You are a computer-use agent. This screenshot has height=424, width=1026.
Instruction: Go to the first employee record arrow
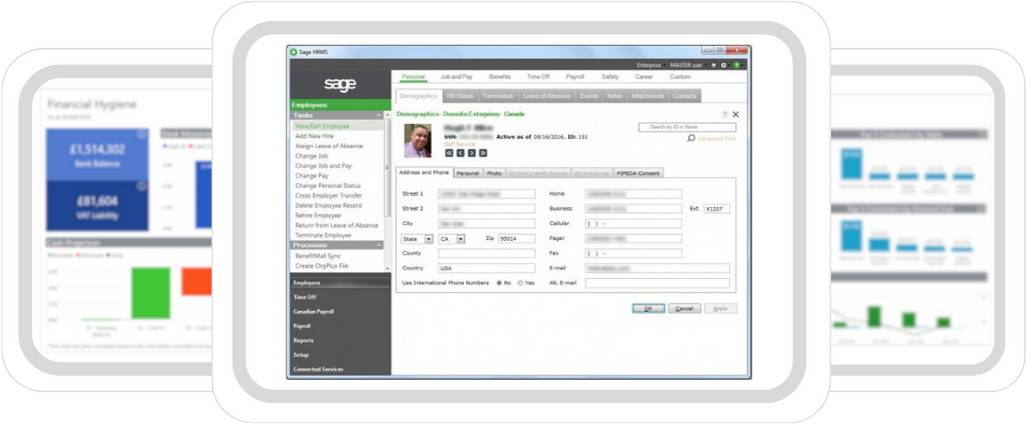pyautogui.click(x=449, y=153)
